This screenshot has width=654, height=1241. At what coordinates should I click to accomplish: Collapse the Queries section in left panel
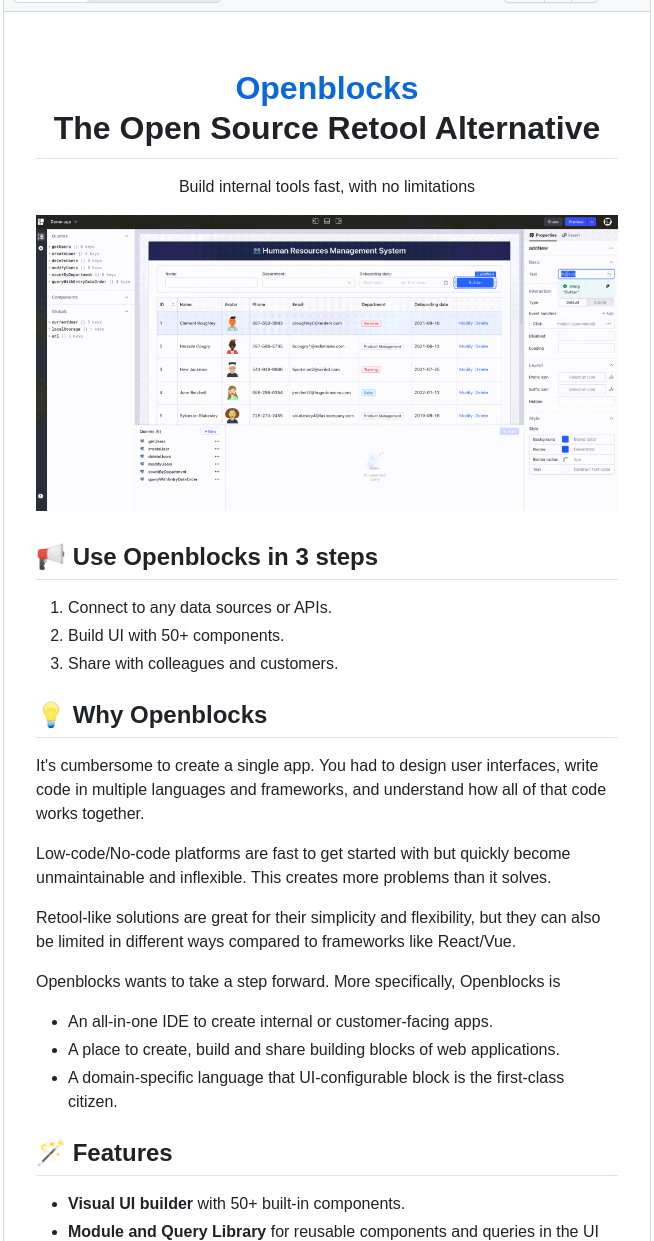click(126, 236)
